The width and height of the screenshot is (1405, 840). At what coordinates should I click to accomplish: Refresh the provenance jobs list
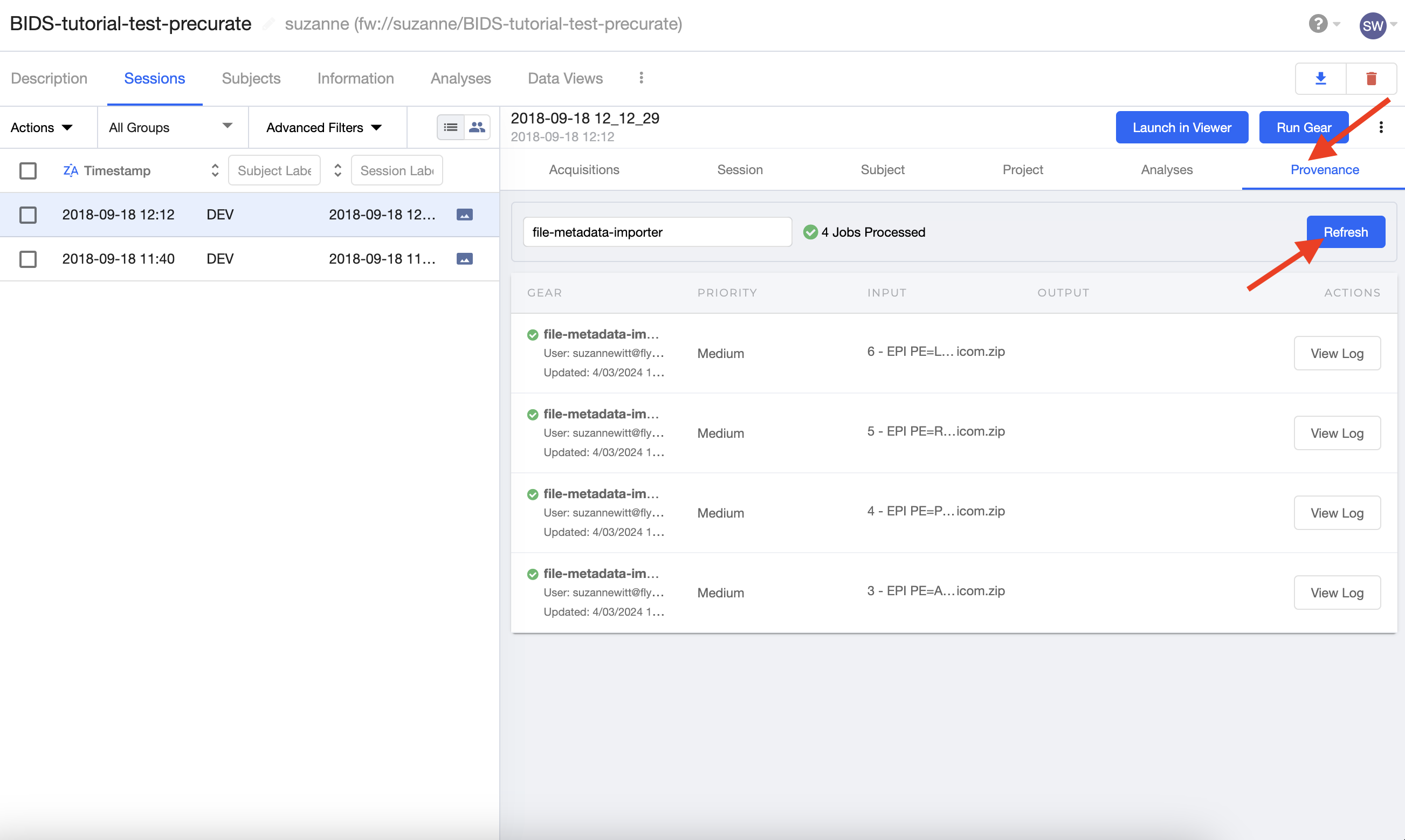[x=1346, y=232]
